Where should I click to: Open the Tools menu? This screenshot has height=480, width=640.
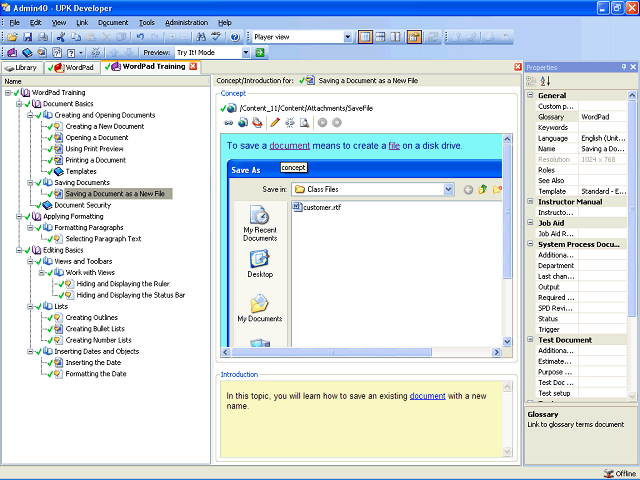(147, 22)
